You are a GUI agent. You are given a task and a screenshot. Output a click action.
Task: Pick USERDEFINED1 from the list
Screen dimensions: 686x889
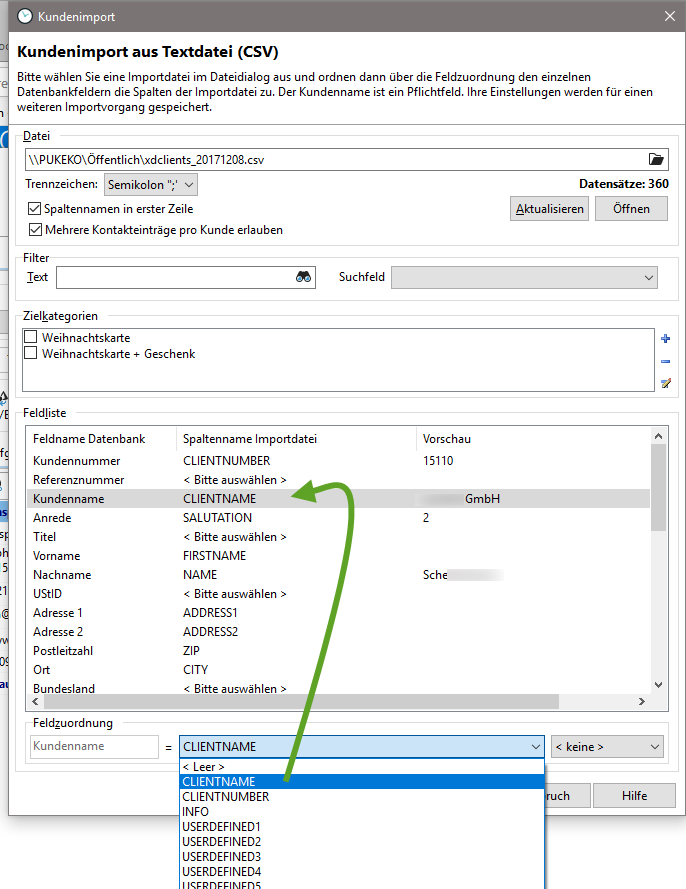[x=221, y=827]
